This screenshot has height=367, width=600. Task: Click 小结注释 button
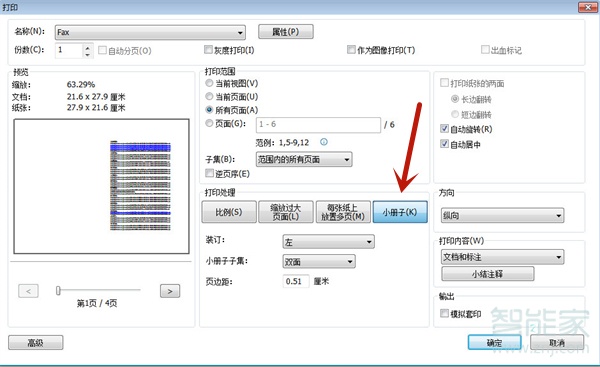488,274
